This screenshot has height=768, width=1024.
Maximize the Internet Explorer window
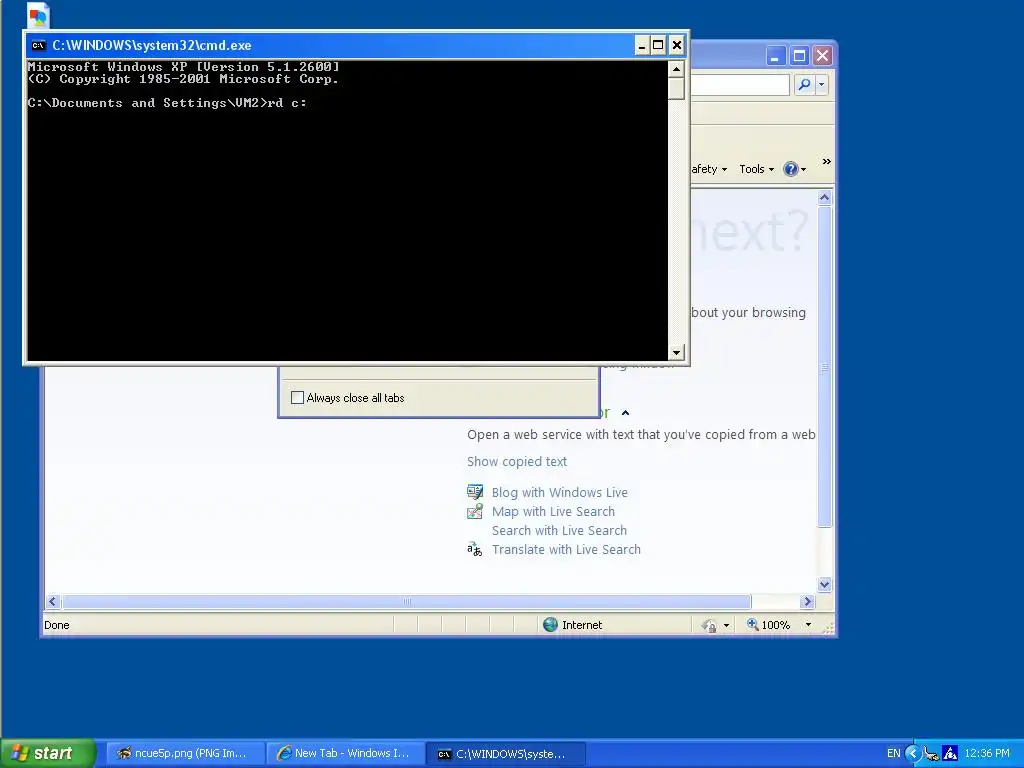[799, 56]
